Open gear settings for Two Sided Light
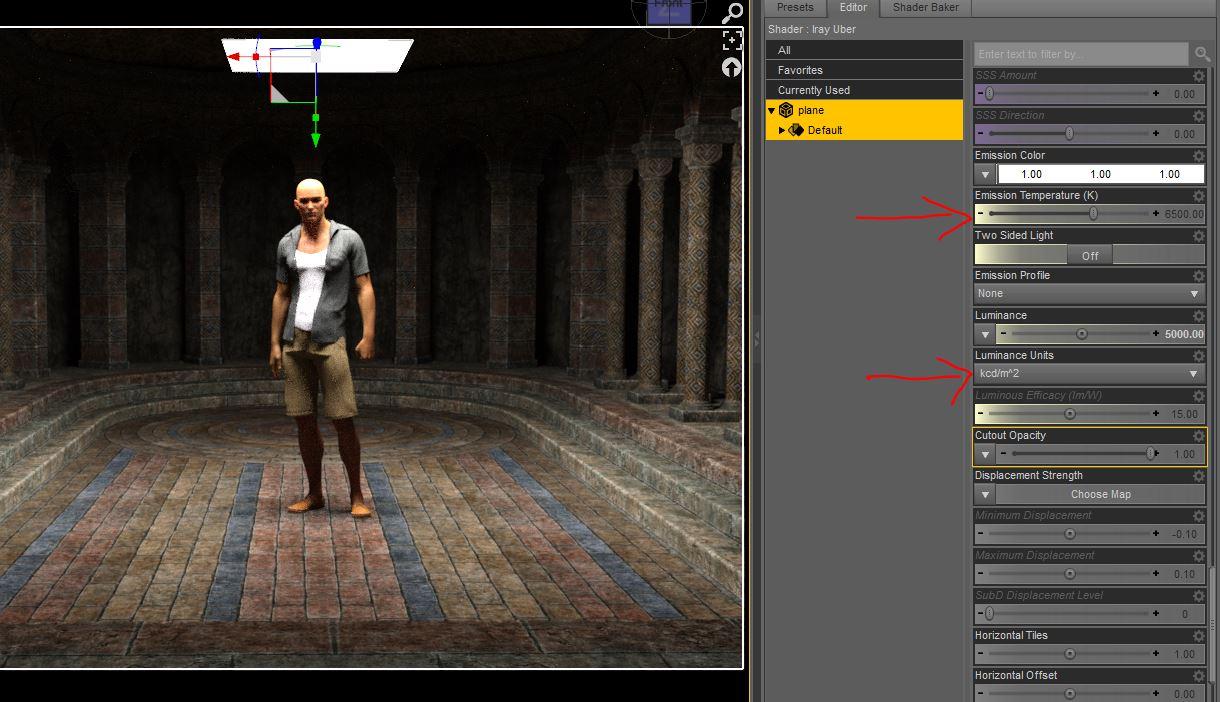Viewport: 1220px width, 702px height. 1199,236
